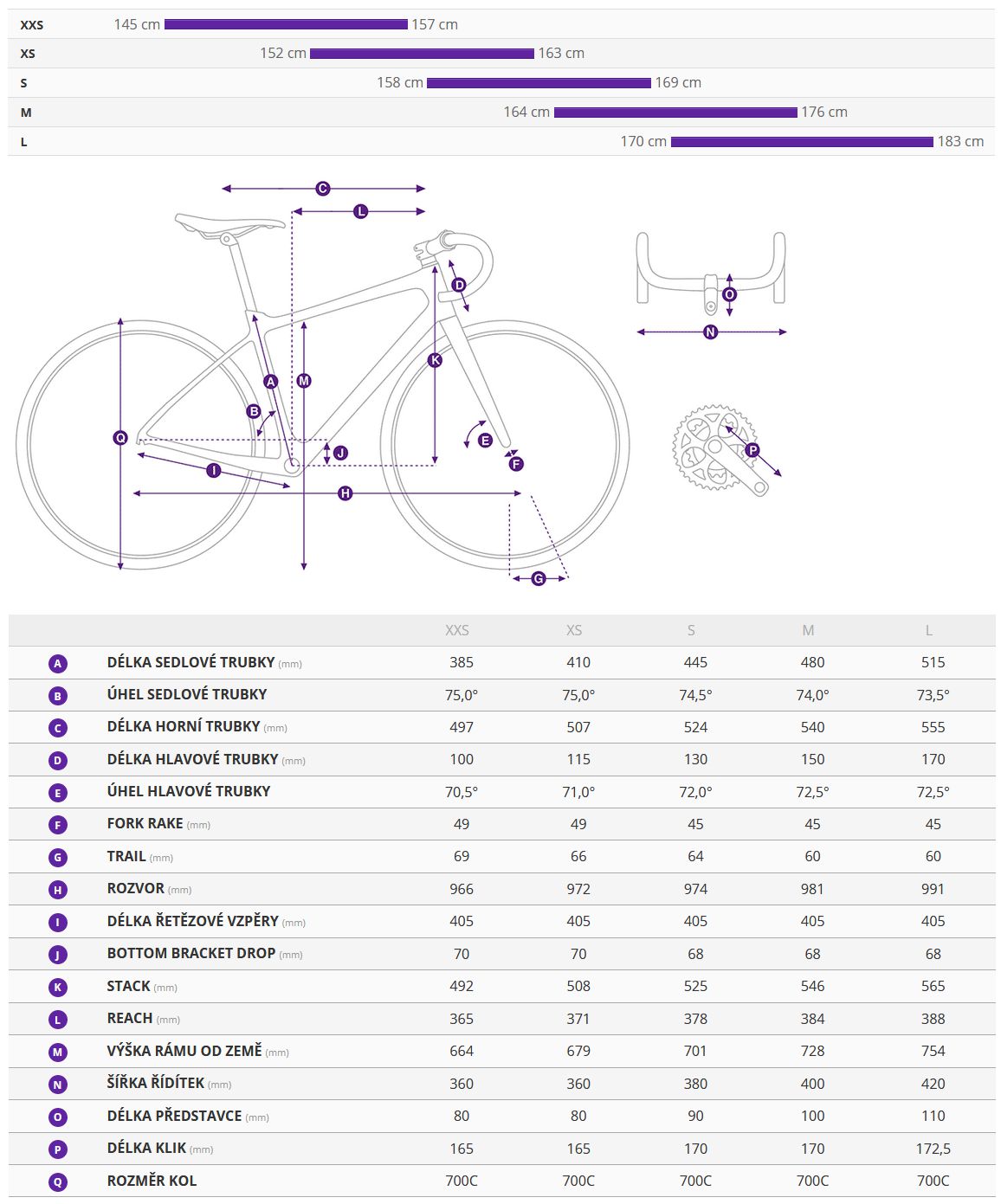Click the purple height bar for size L

pyautogui.click(x=802, y=142)
